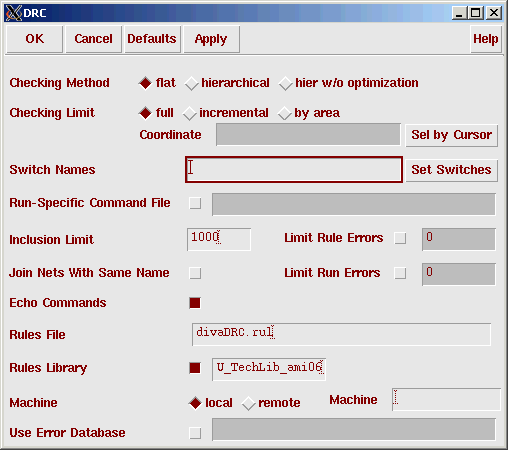The width and height of the screenshot is (508, 450).
Task: Enable Run-Specific Command File checkbox
Action: (195, 203)
